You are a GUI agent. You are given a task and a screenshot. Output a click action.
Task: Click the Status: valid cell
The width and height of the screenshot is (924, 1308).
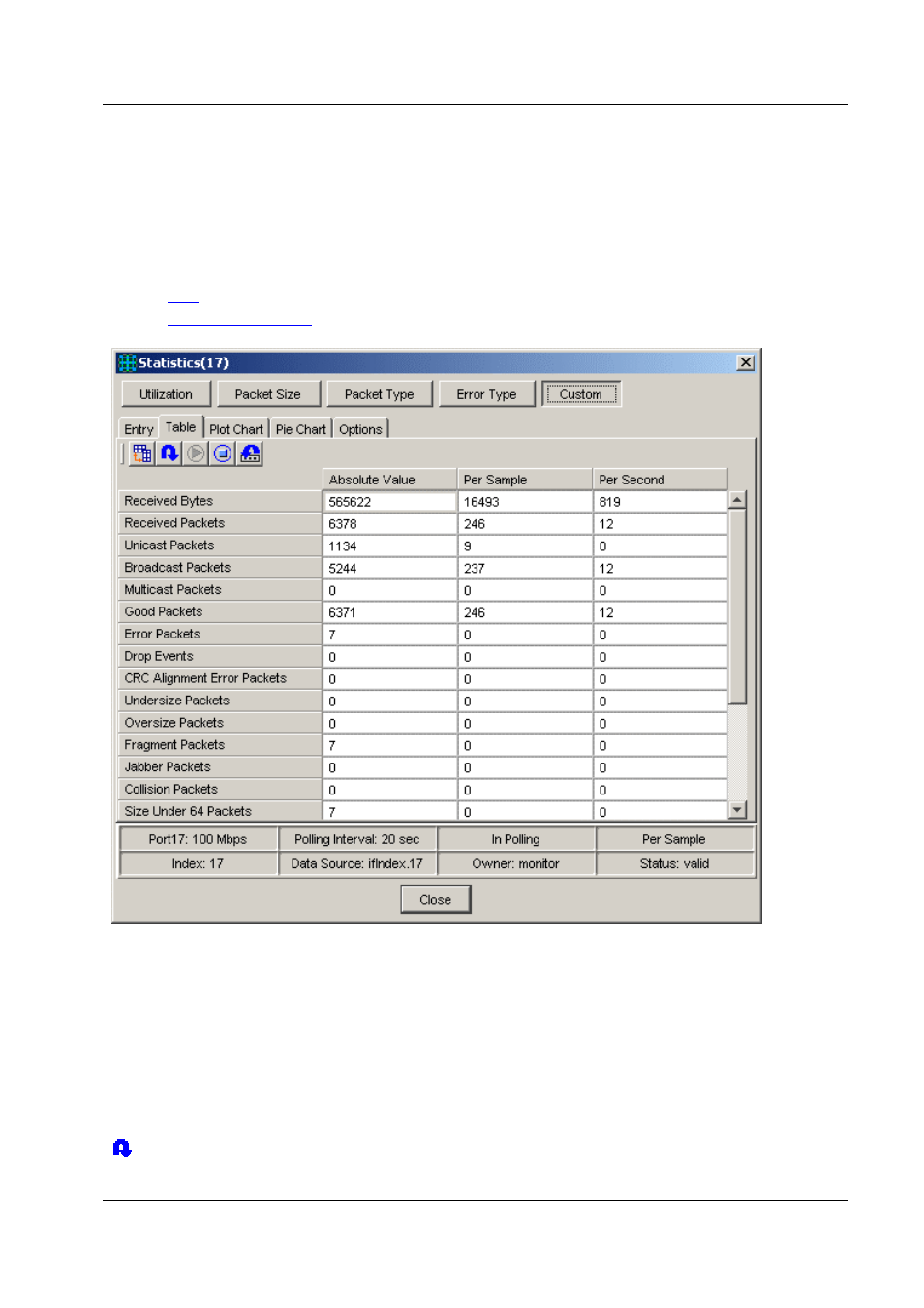point(674,863)
